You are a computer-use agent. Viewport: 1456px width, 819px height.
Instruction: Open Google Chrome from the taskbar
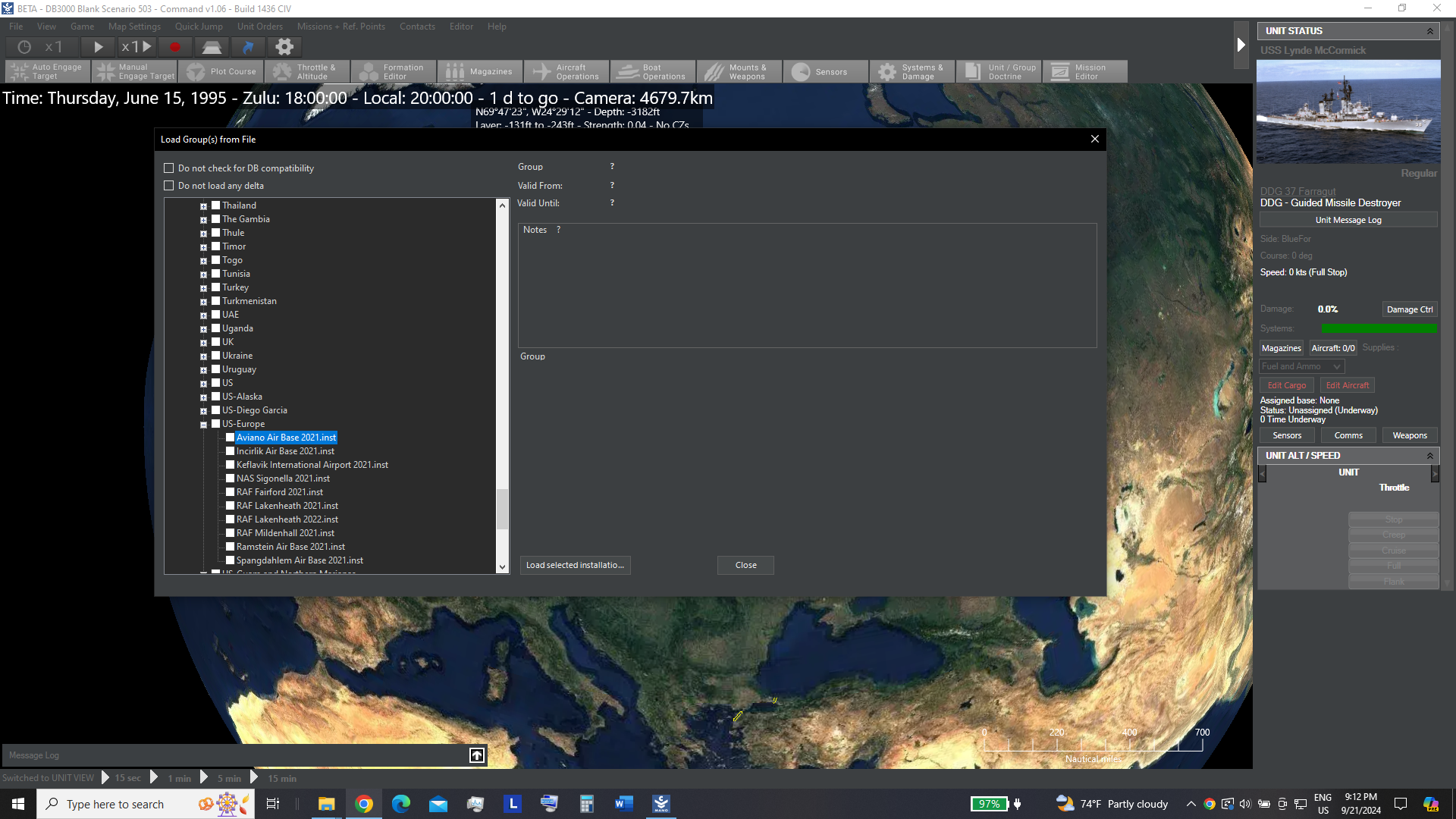coord(364,804)
